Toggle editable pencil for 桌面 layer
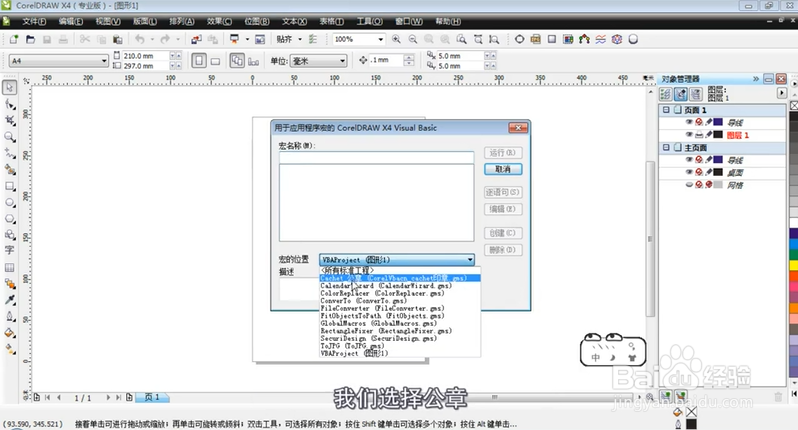The image size is (798, 430). [708, 172]
